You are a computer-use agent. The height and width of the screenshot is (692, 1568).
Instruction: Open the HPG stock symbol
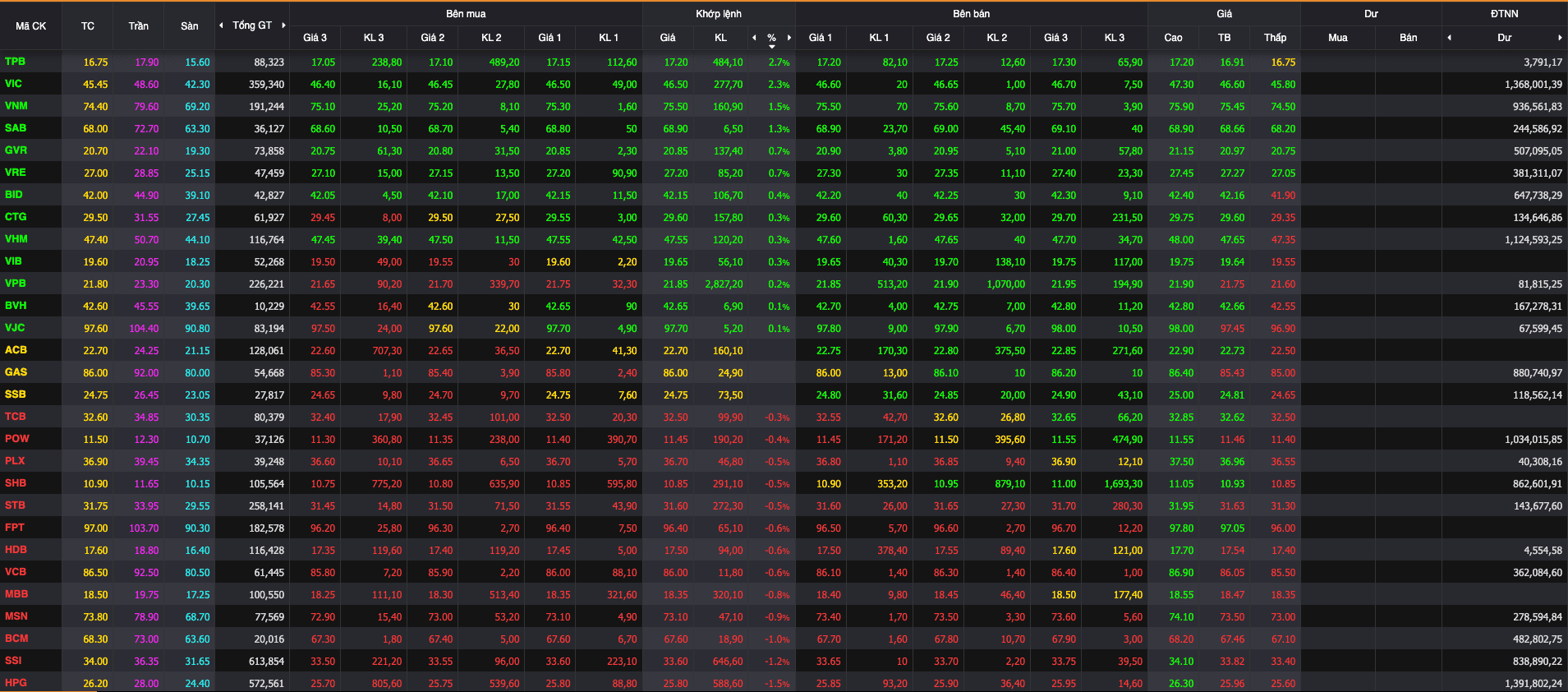[x=15, y=683]
